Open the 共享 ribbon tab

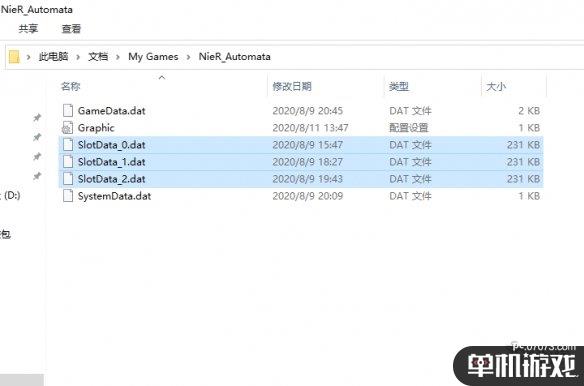pos(28,29)
